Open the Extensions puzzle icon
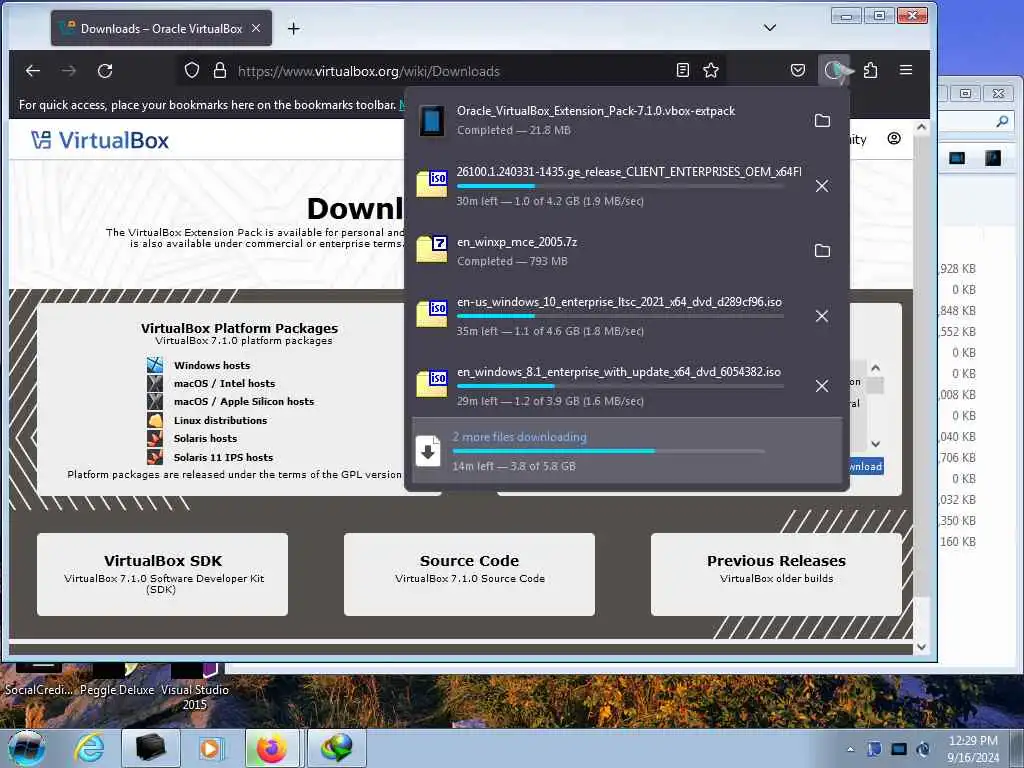Screen dimensions: 1024x768 (x=871, y=71)
